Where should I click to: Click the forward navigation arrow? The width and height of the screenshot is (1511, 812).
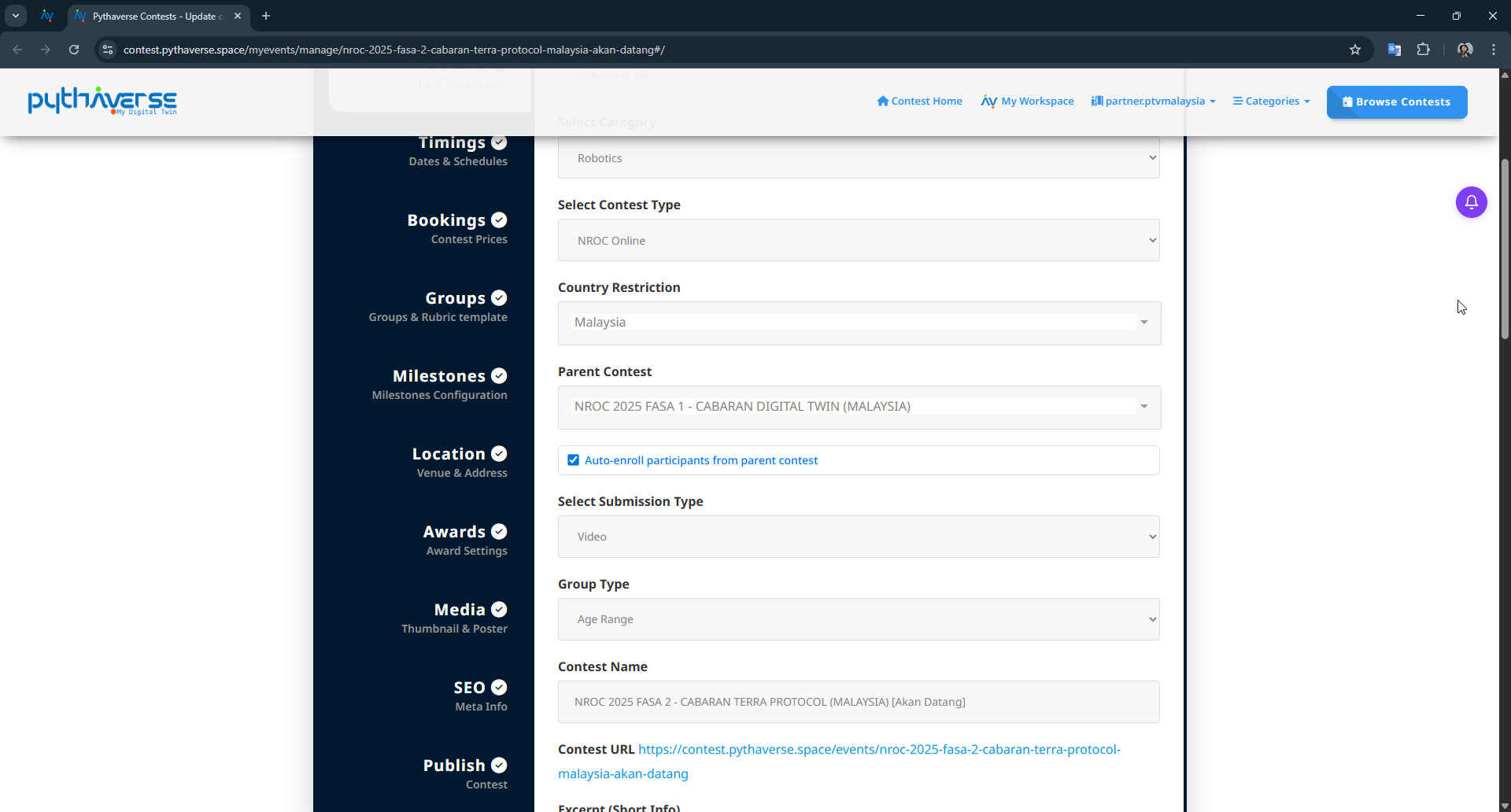click(x=46, y=50)
